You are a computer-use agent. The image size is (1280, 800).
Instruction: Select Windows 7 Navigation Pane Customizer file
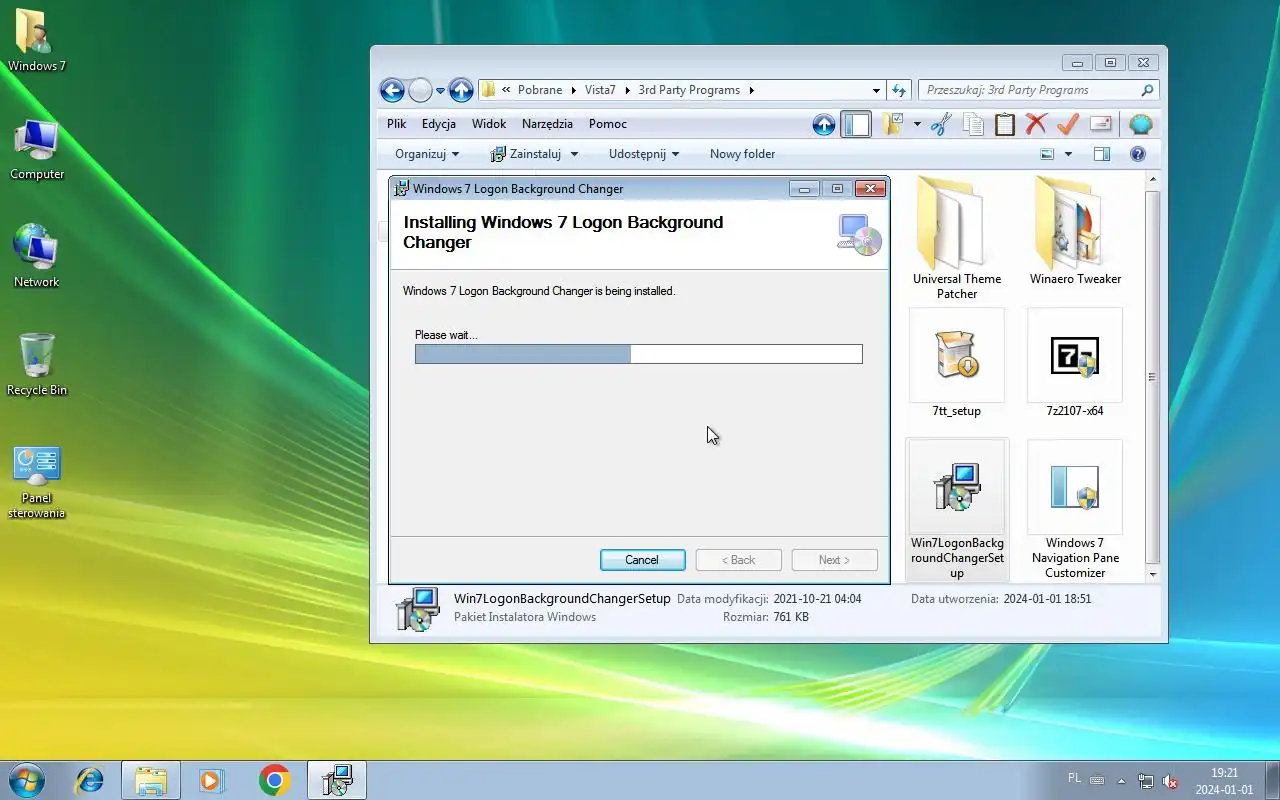click(1075, 511)
